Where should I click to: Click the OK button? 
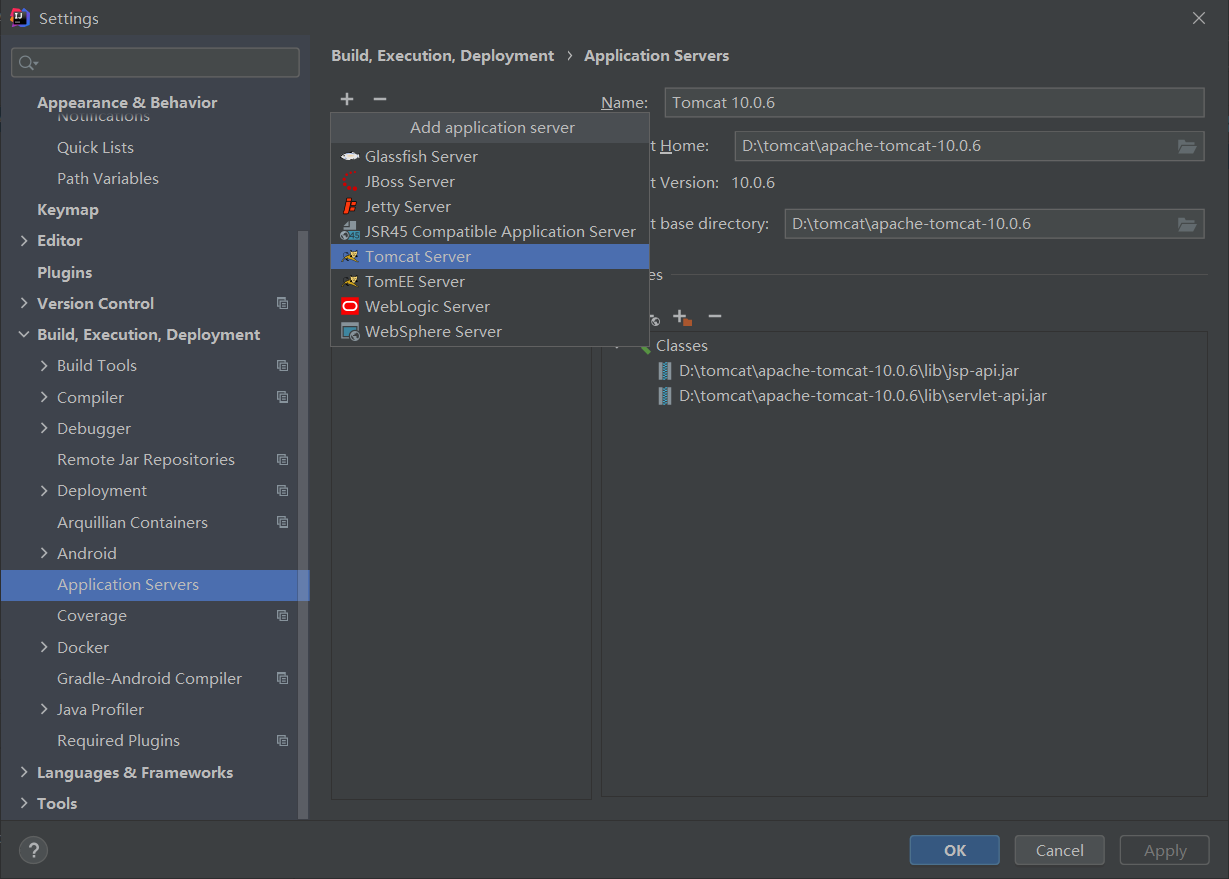click(x=954, y=850)
